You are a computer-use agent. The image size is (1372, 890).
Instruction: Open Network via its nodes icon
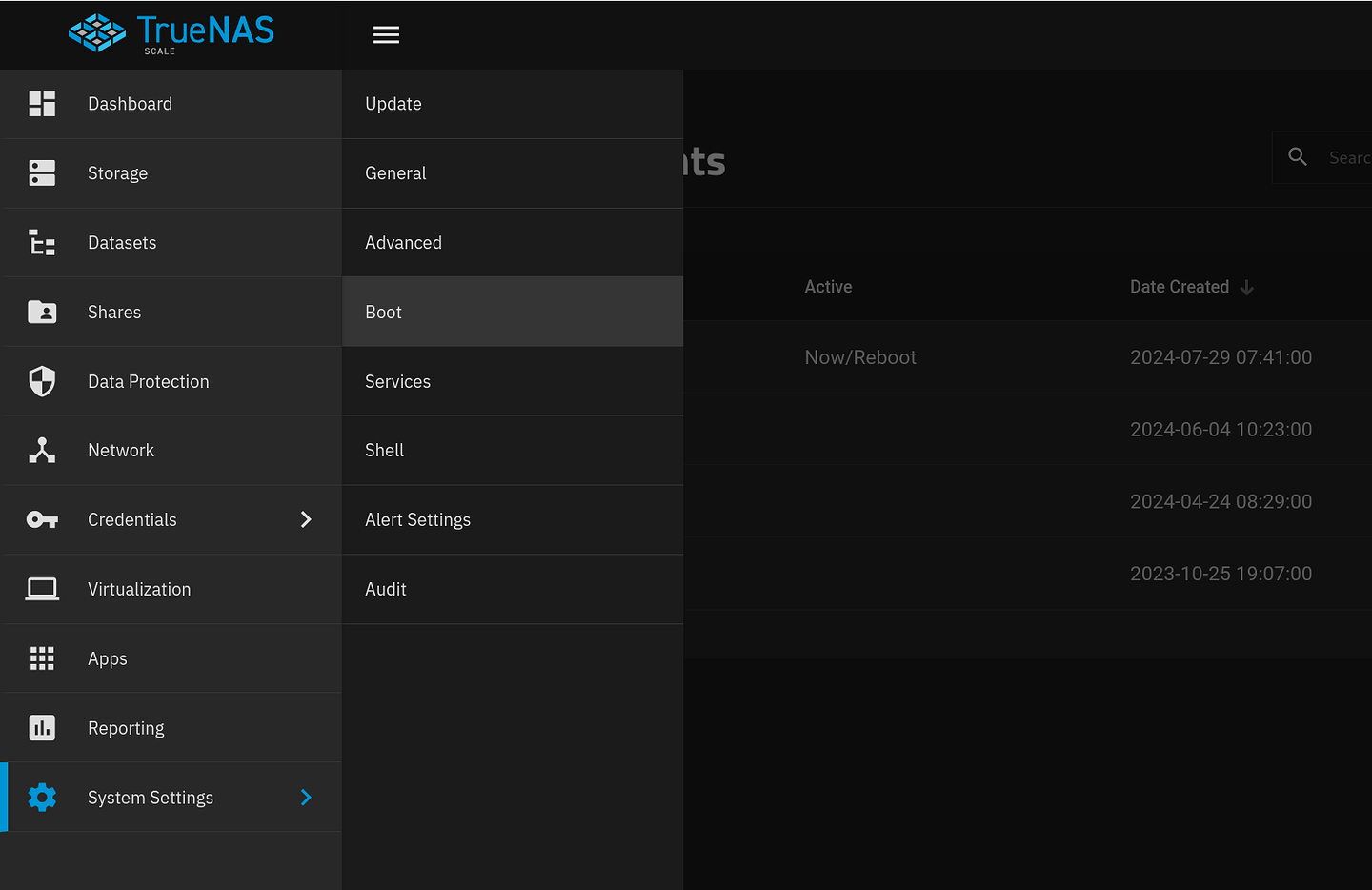[x=42, y=450]
